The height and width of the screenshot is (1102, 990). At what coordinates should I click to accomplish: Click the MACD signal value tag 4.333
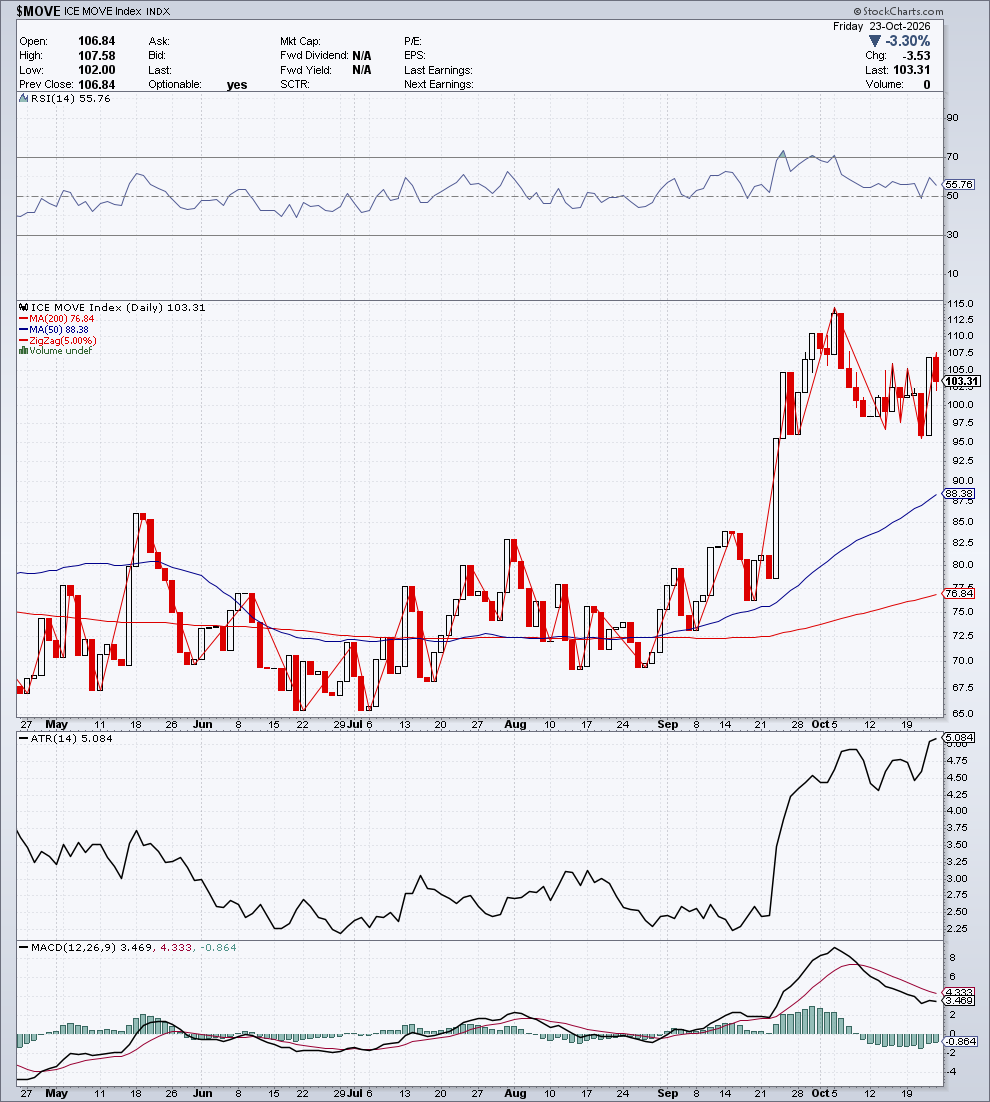click(959, 992)
